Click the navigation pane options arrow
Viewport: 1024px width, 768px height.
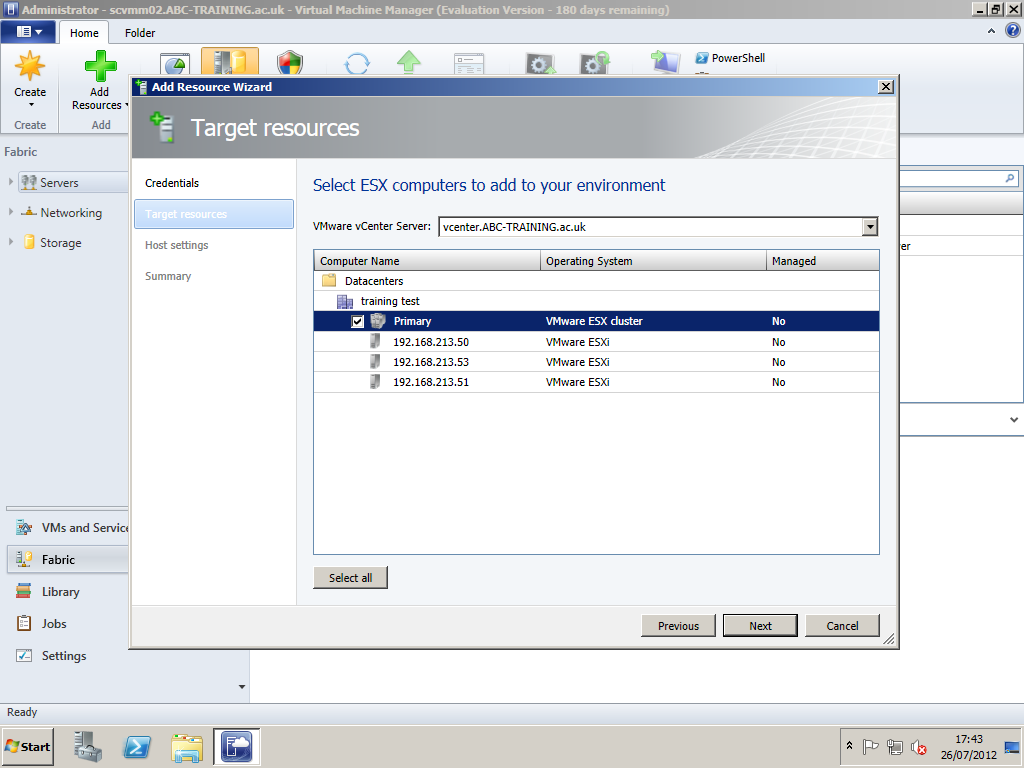click(242, 687)
